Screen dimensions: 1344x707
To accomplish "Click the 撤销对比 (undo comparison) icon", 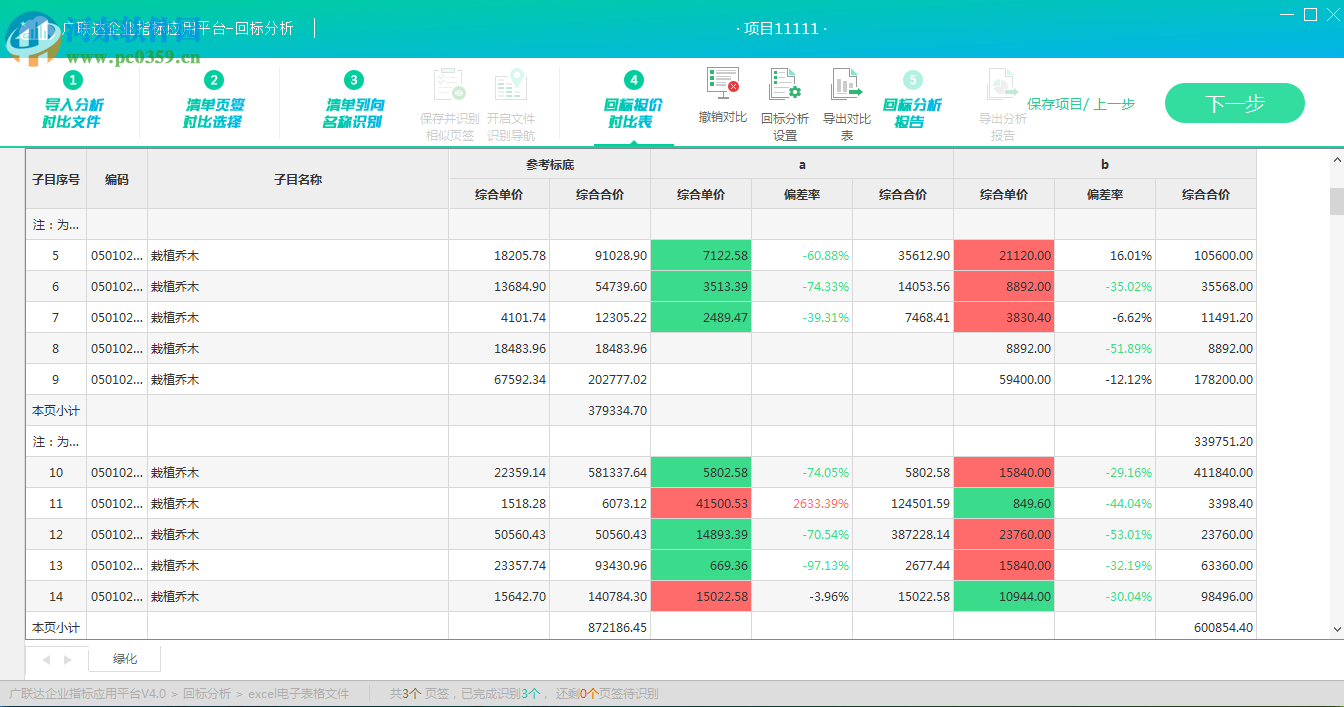I will 722,86.
